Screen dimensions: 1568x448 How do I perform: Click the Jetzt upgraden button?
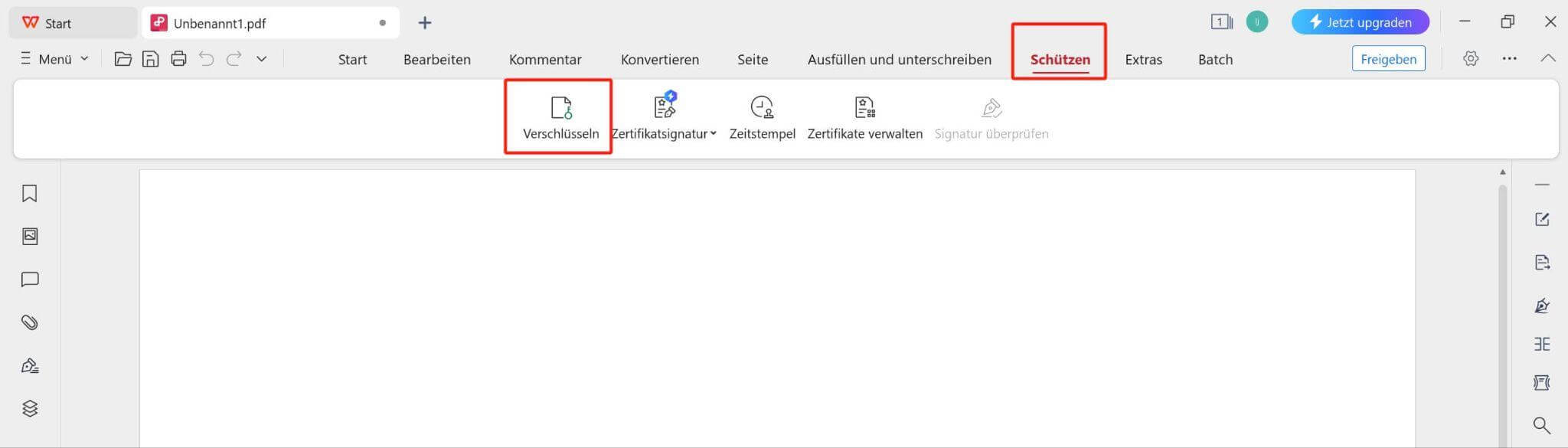[1360, 22]
